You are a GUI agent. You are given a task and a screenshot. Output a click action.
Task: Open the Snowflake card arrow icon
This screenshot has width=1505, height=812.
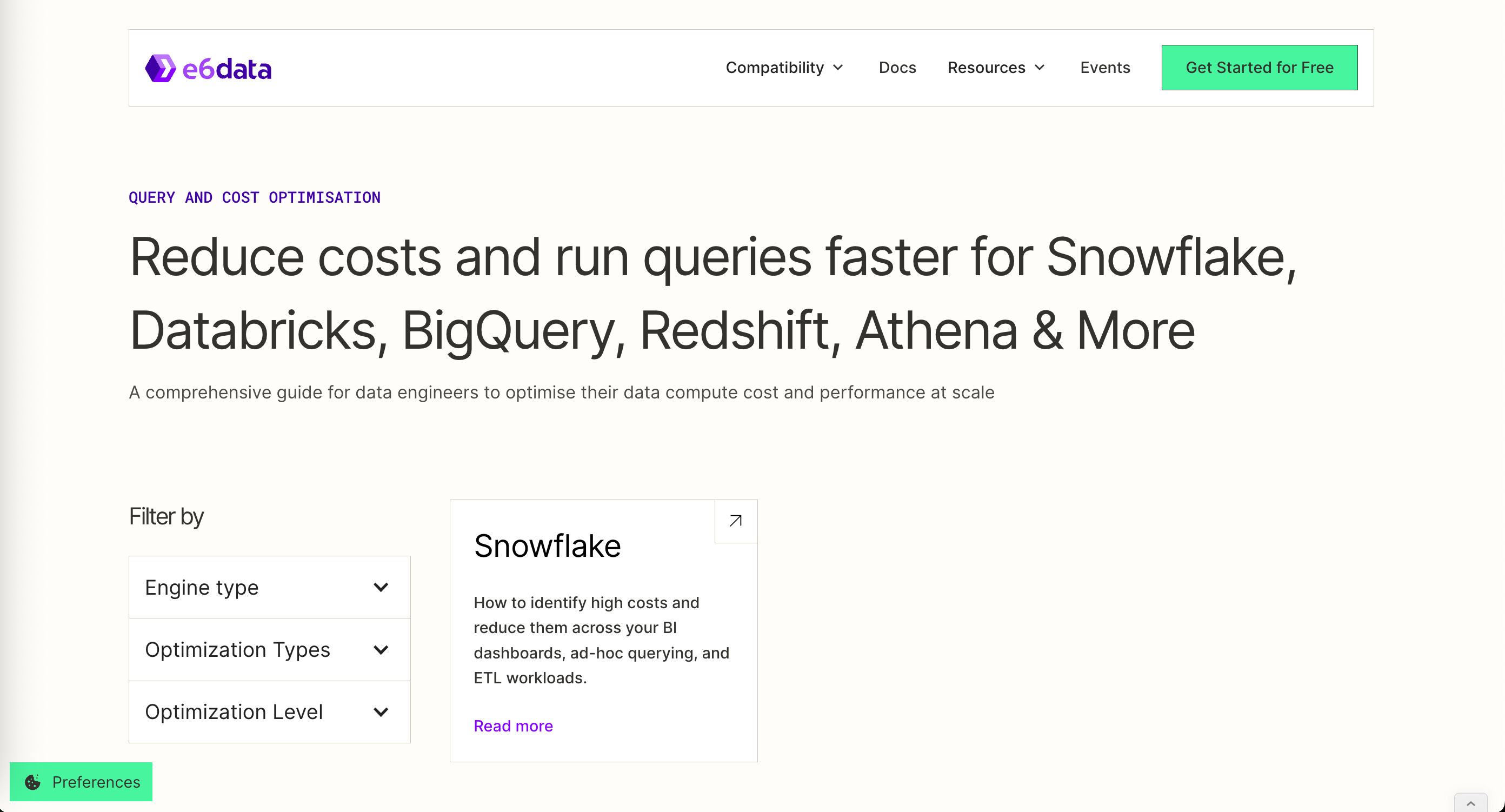(x=736, y=521)
